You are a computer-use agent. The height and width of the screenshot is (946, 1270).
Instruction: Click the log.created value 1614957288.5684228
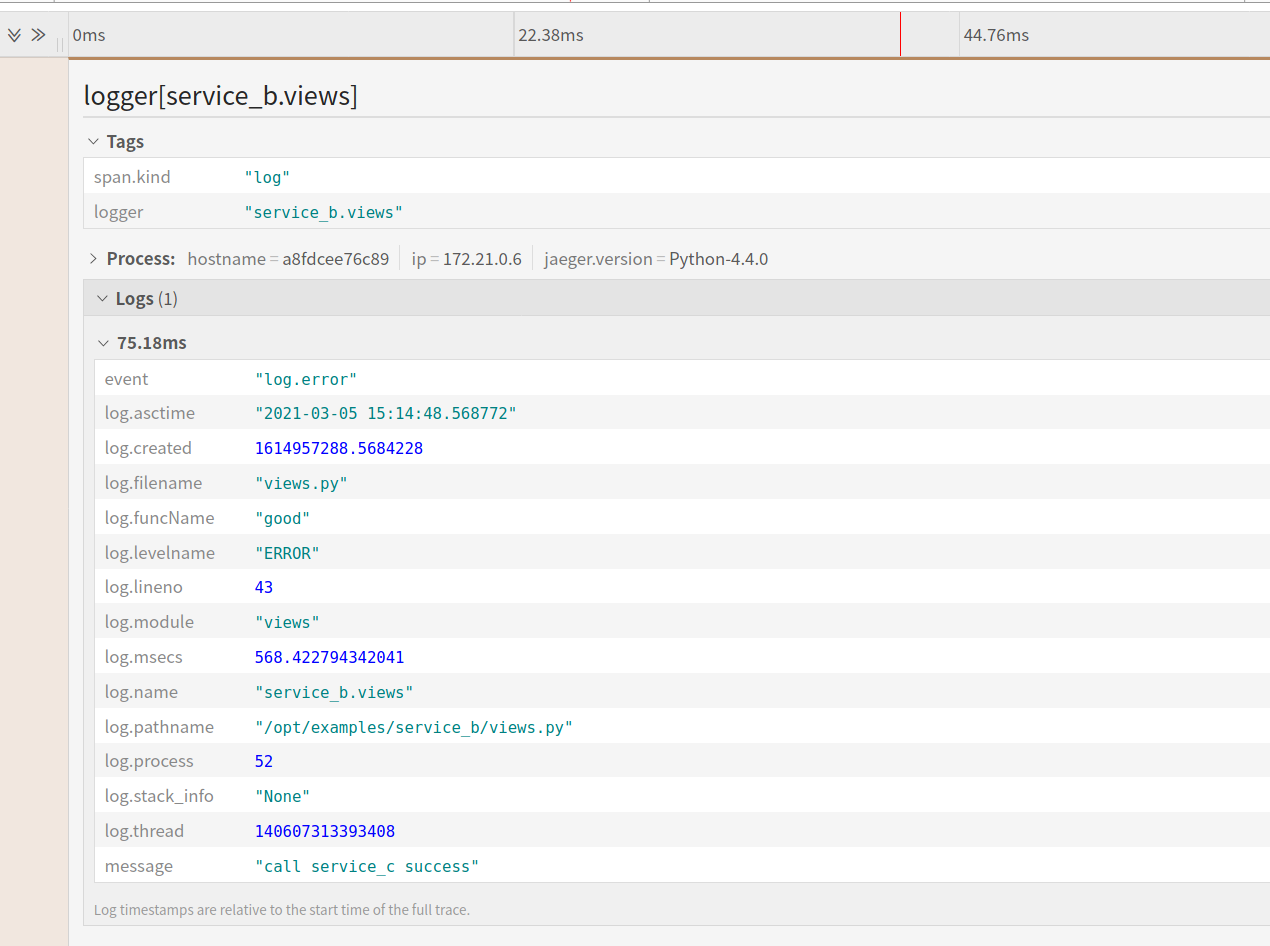coord(339,448)
